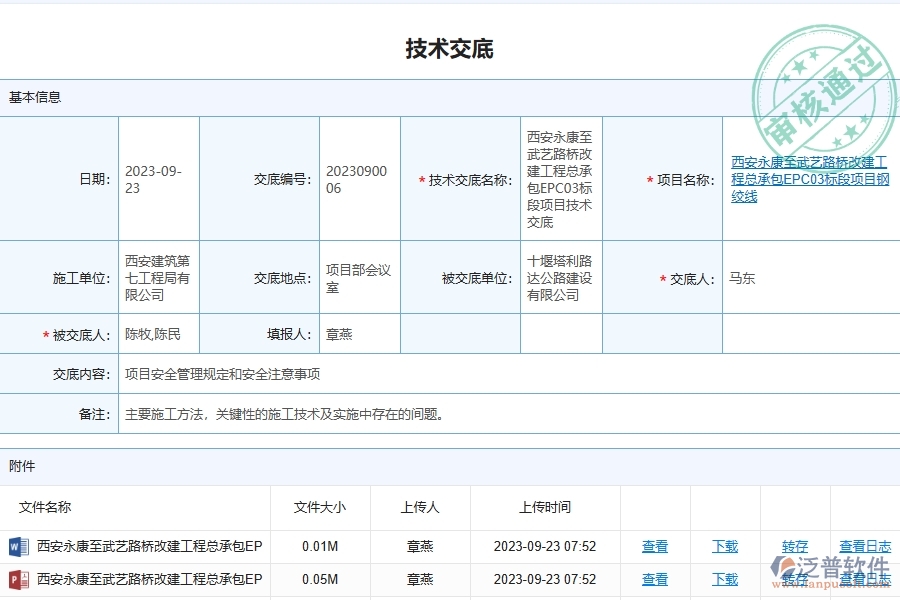This screenshot has height=600, width=900.
Task: Click 转存 on the first attachment row
Action: 795,546
